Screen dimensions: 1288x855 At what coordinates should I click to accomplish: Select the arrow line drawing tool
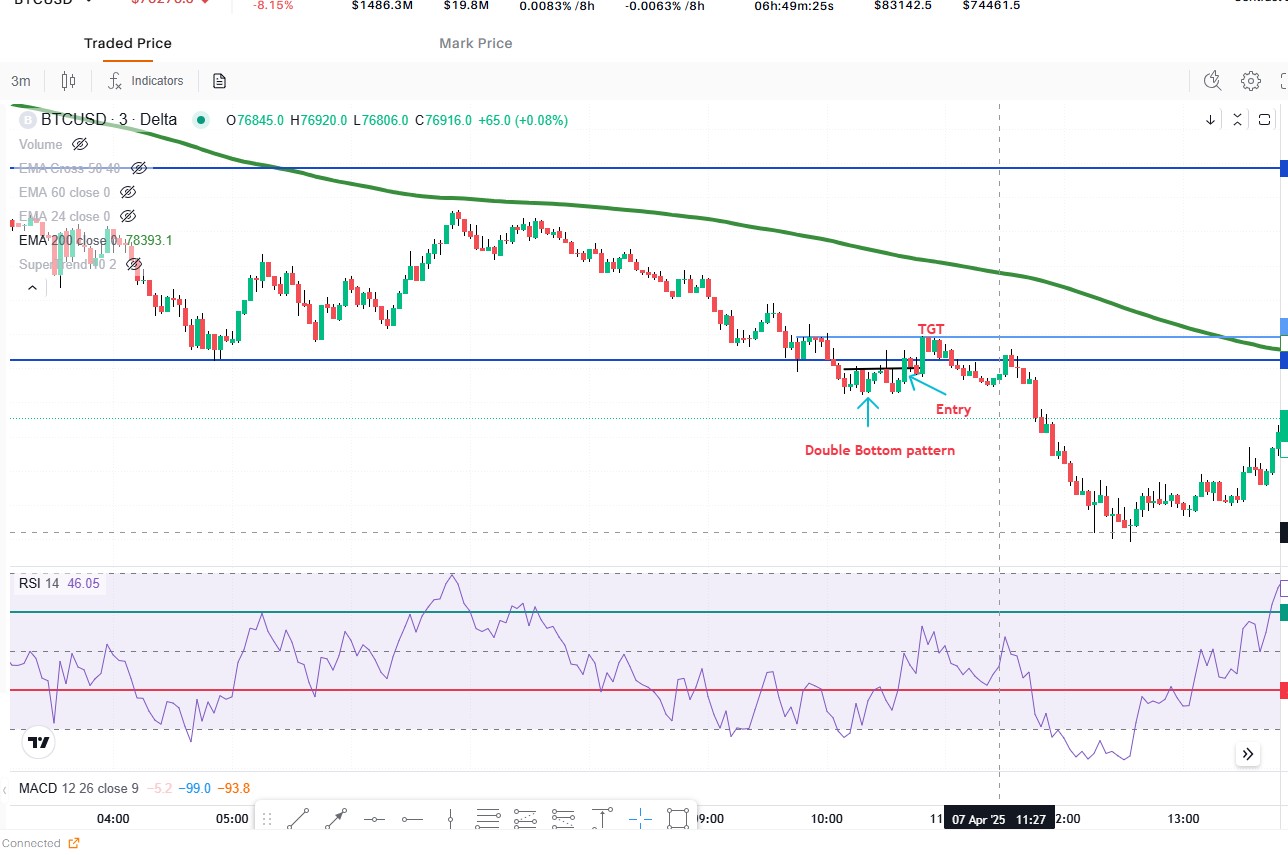click(336, 819)
